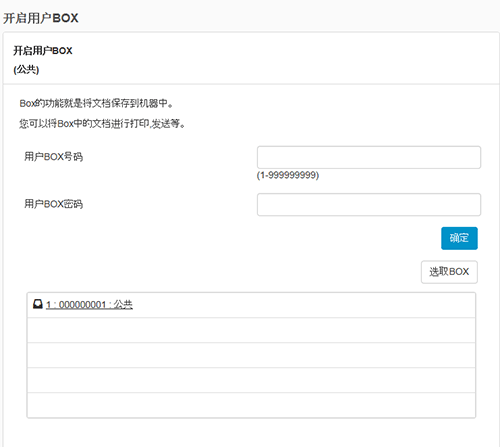Screen dimensions: 500x447
Task: Click the bold 开启用户BOX panel heading
Action: (x=43, y=51)
